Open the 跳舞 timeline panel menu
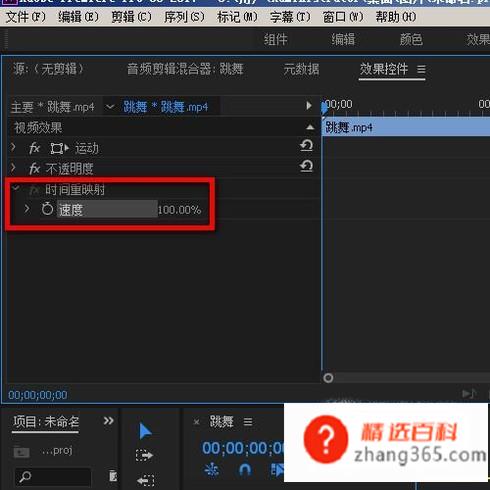 click(x=248, y=422)
